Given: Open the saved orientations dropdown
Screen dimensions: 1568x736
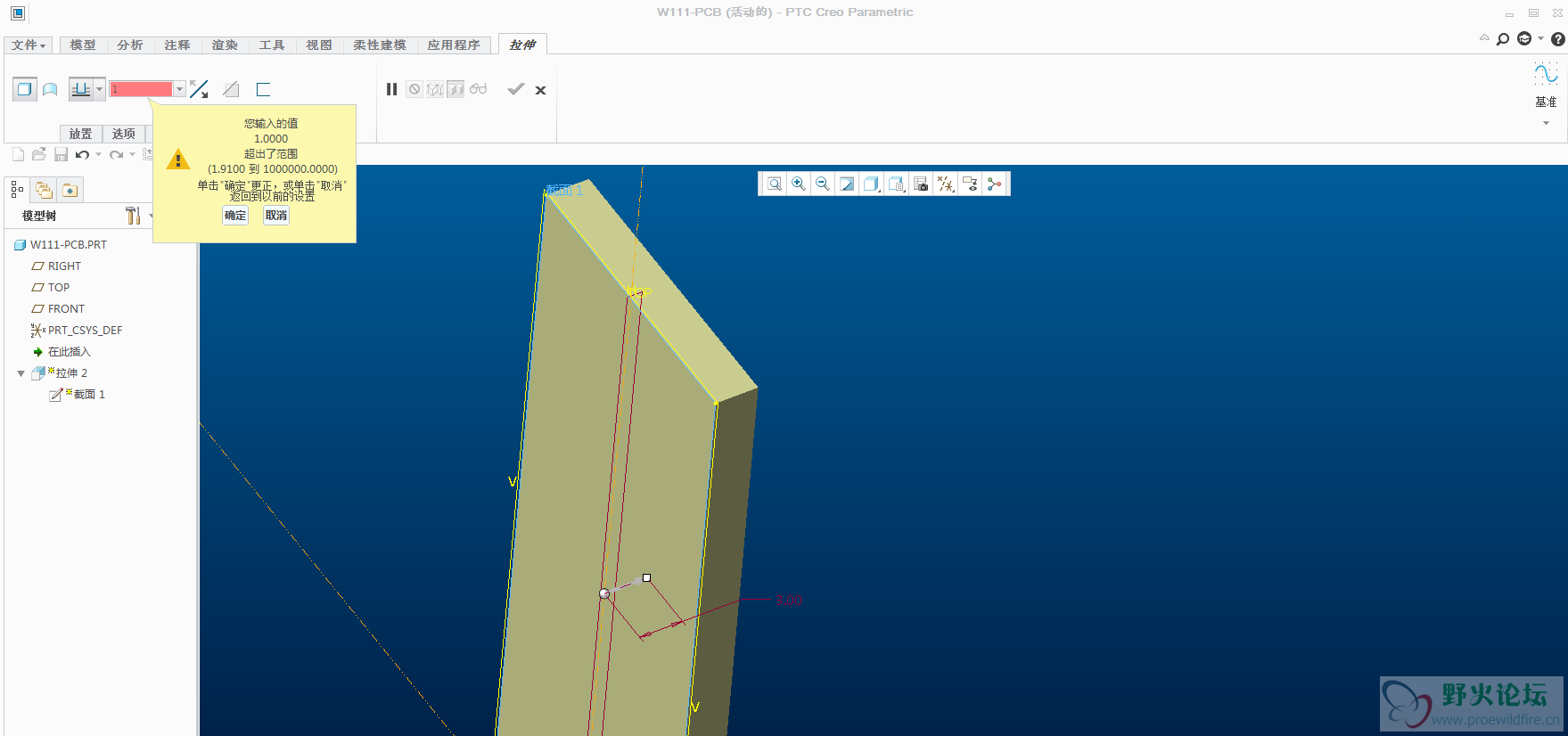Looking at the screenshot, I should tap(897, 184).
